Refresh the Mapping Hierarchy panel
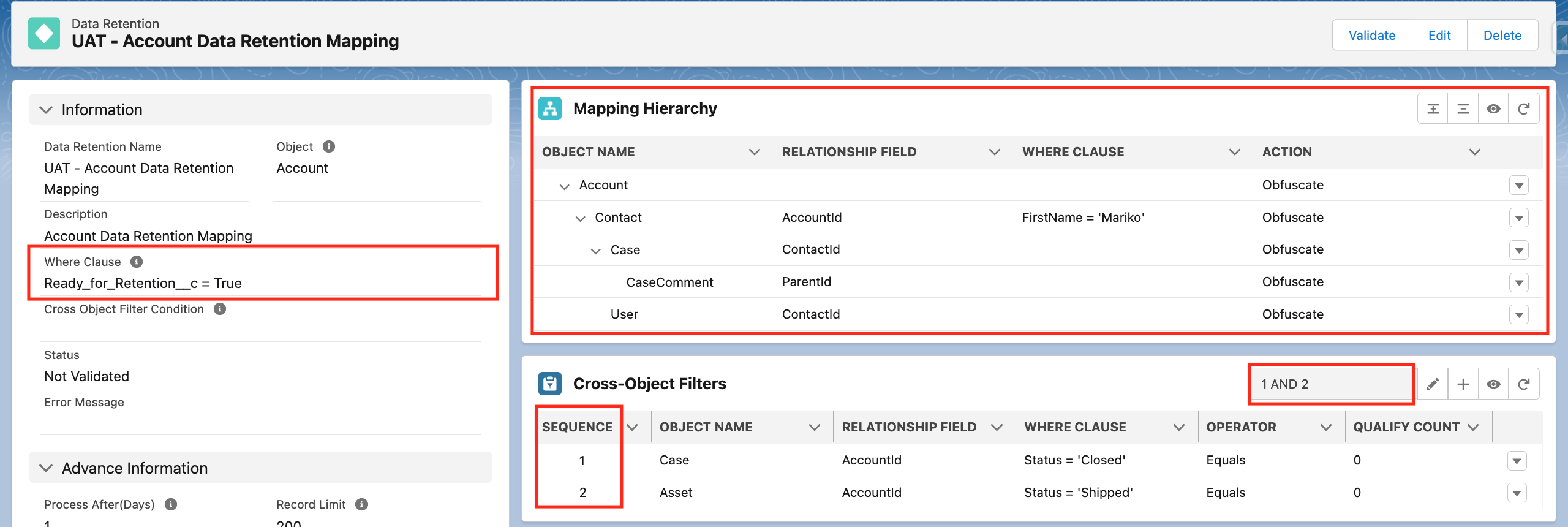 1523,109
